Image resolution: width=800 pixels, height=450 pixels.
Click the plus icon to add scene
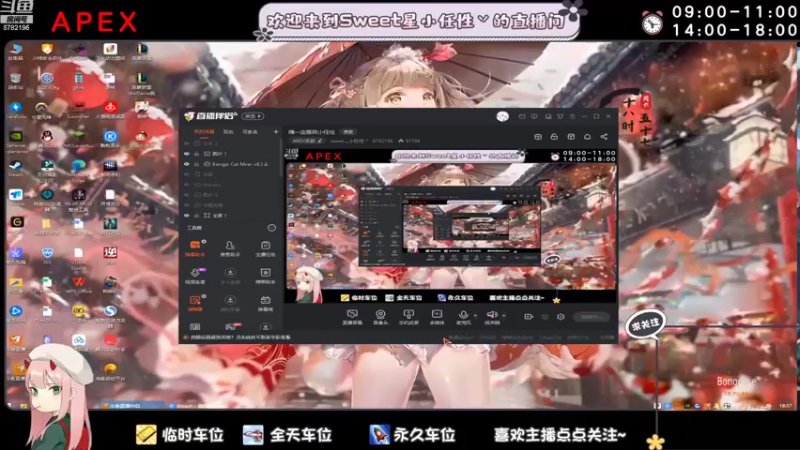[x=276, y=132]
